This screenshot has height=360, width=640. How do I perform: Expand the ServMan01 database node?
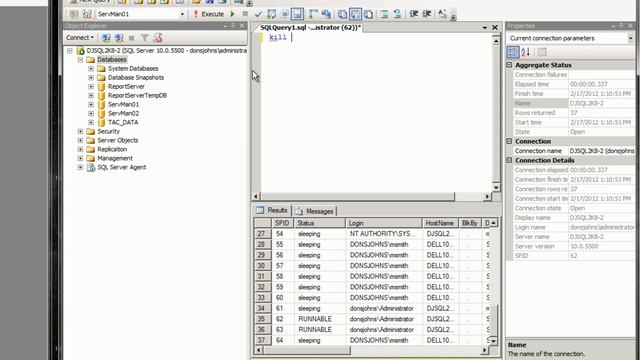click(x=91, y=104)
